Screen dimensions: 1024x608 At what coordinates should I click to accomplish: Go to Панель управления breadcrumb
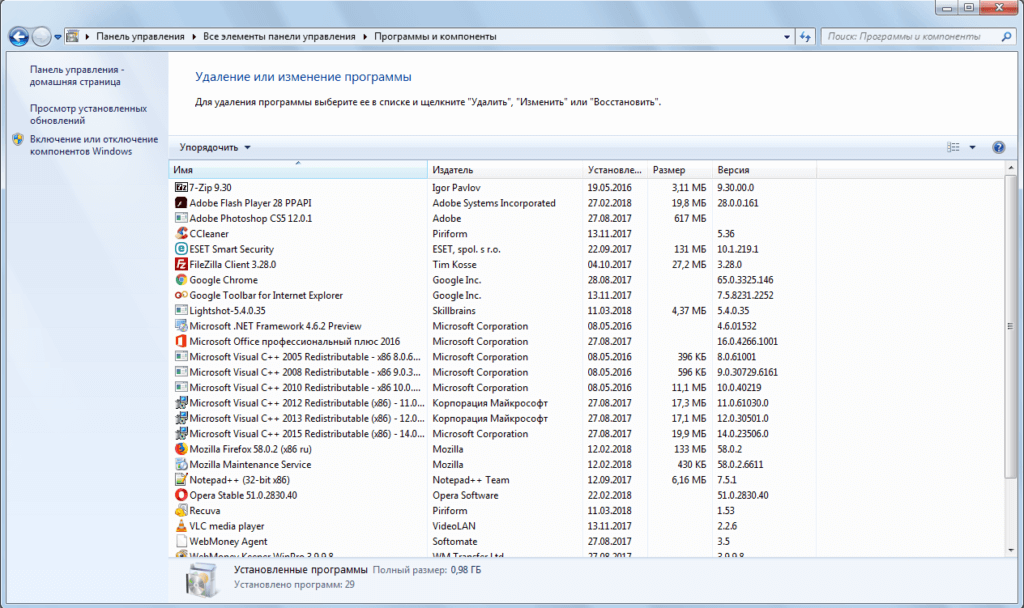click(x=140, y=37)
